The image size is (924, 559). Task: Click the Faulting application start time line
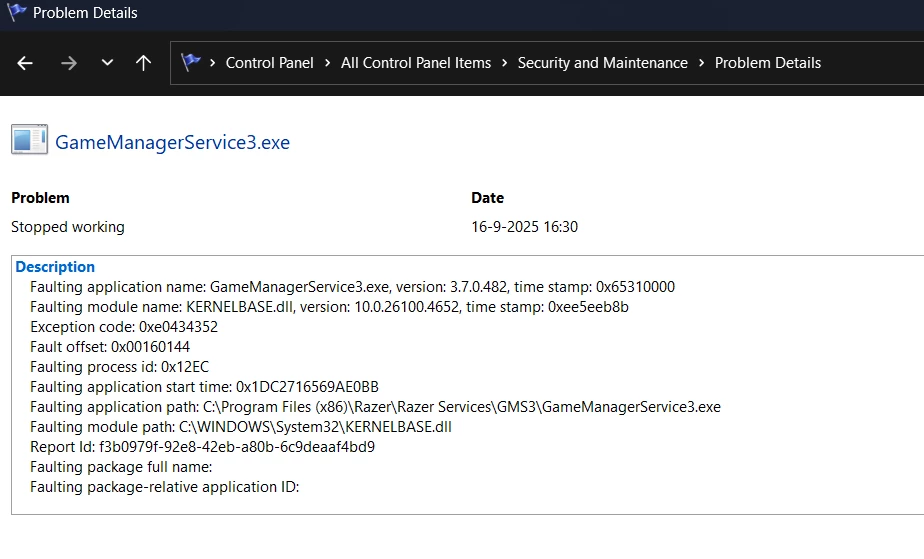point(204,387)
